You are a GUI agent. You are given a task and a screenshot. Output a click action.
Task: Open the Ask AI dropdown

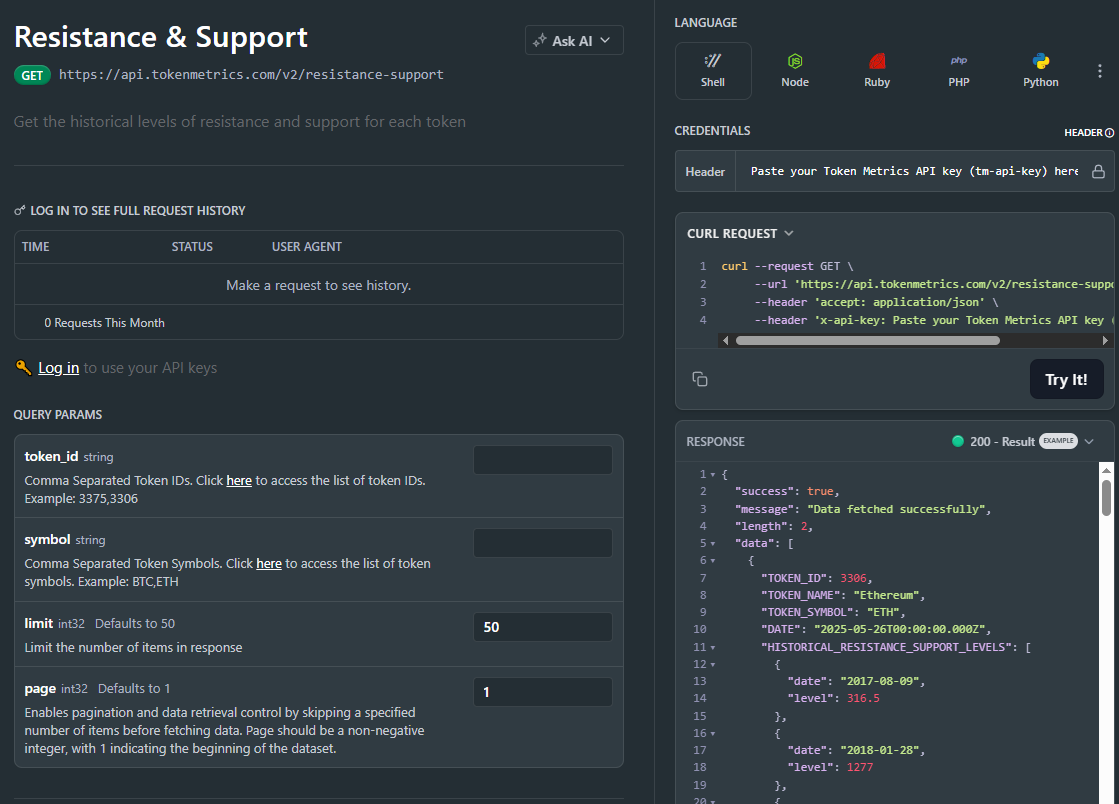574,40
